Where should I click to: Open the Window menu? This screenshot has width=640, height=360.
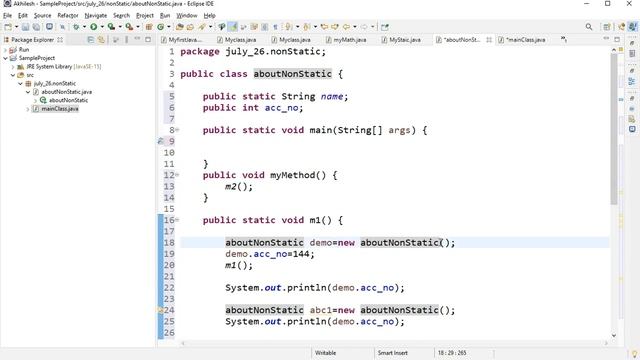187,16
